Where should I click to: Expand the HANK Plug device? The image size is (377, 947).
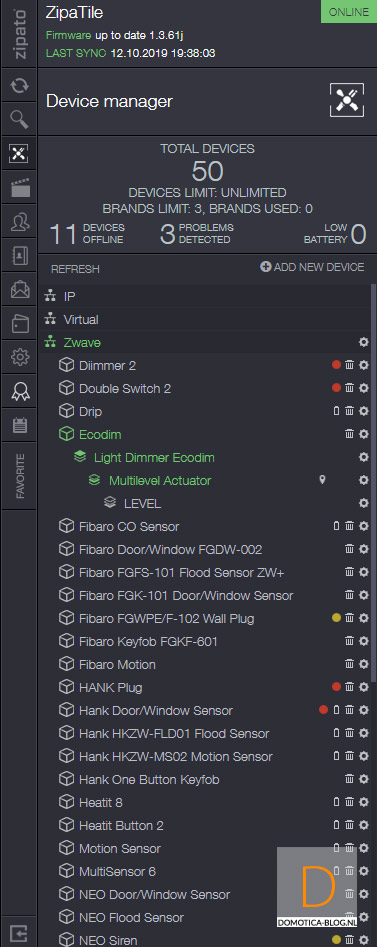(65, 687)
